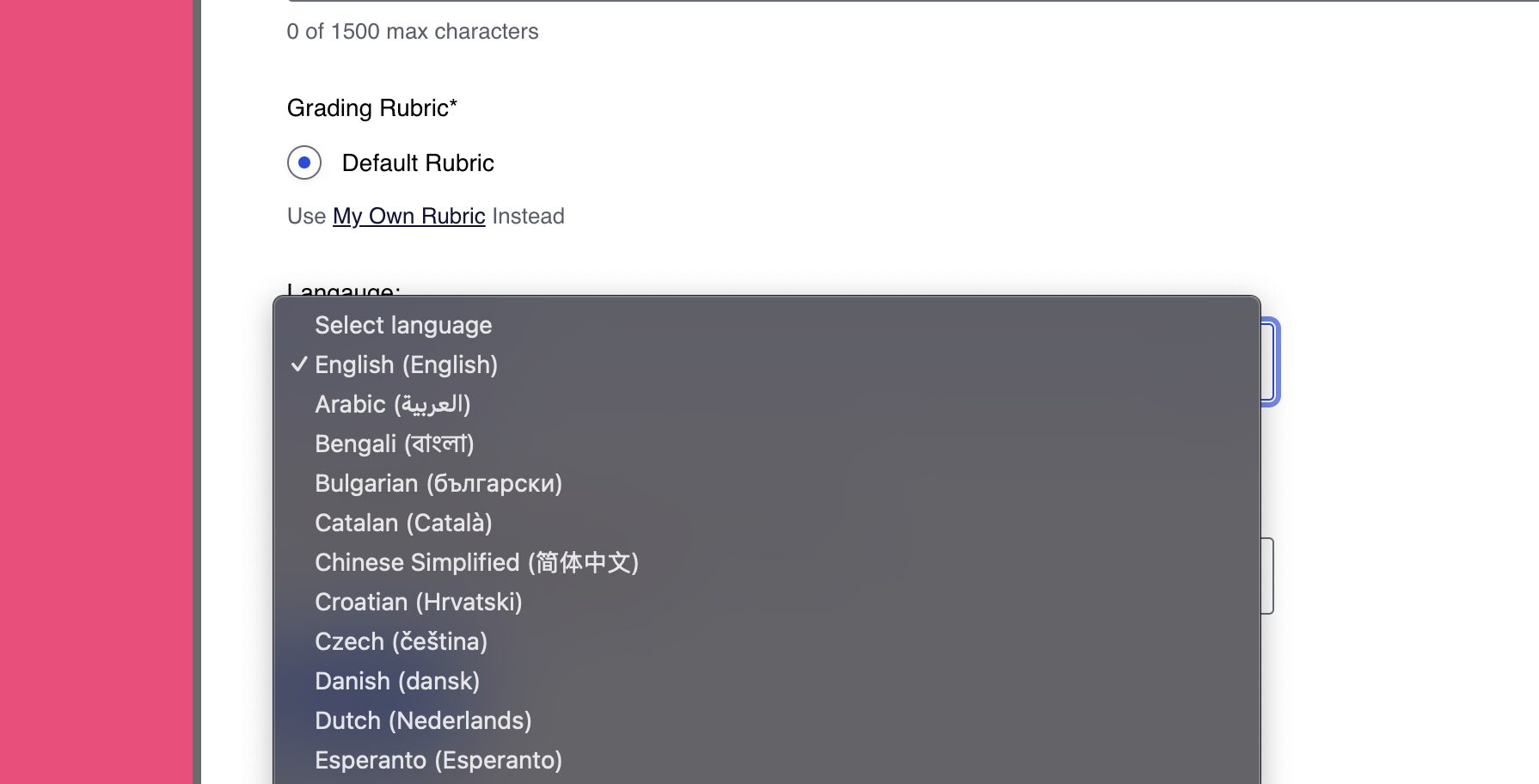Choose the Select language placeholder option

point(403,325)
